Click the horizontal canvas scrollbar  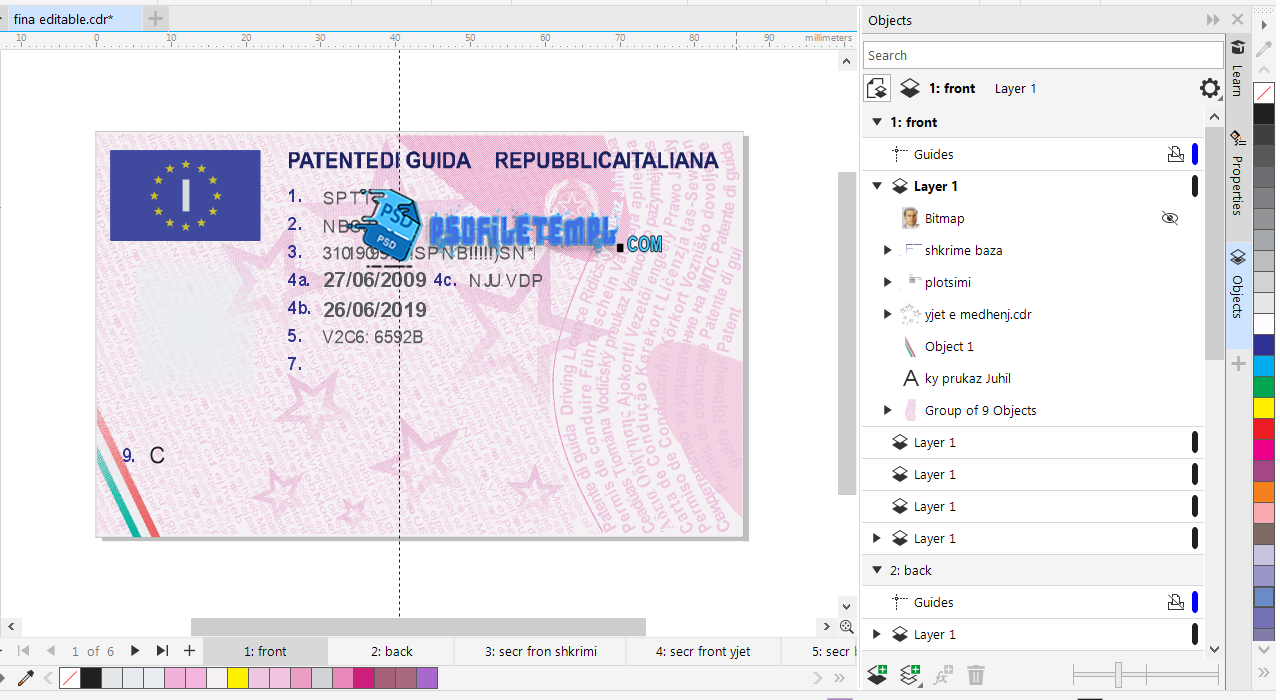tap(418, 627)
